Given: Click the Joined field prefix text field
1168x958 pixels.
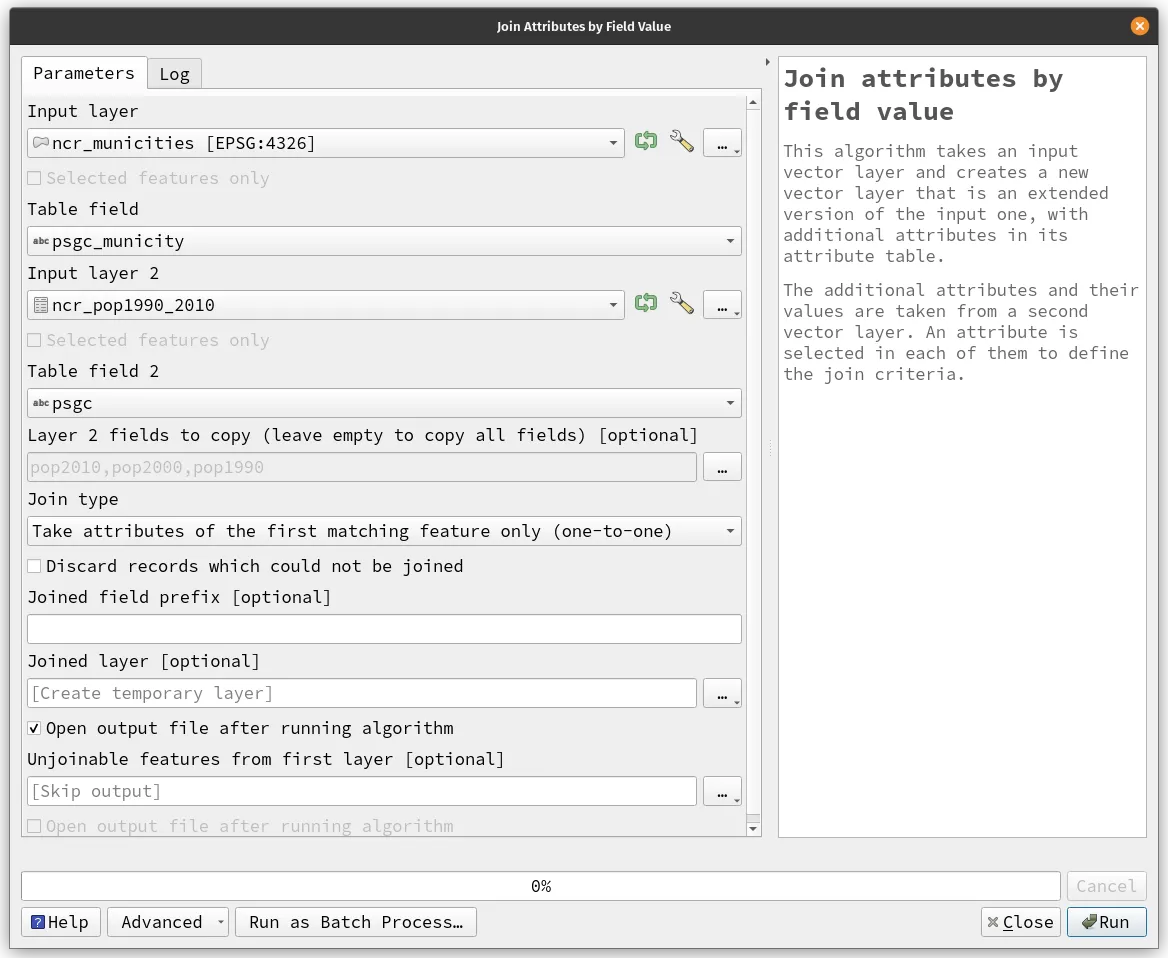Looking at the screenshot, I should tap(384, 629).
